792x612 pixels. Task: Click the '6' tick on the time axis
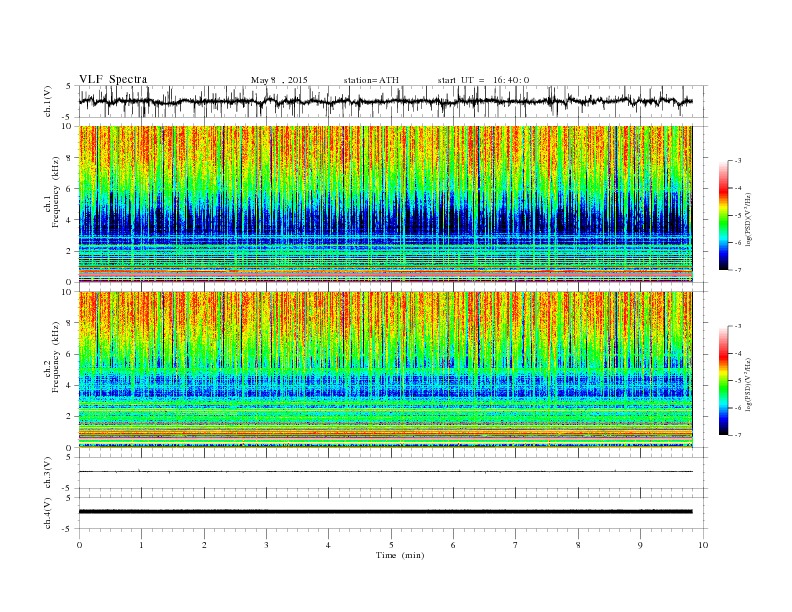453,545
